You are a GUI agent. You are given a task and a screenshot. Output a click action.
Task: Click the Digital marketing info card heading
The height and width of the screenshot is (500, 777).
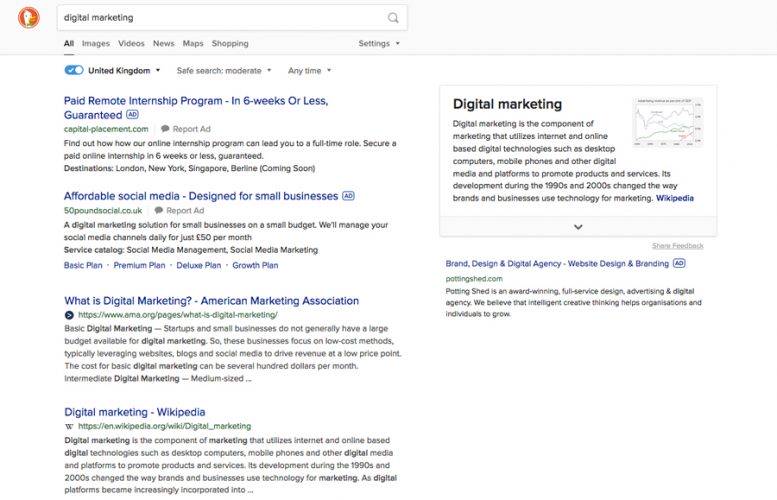pyautogui.click(x=507, y=104)
